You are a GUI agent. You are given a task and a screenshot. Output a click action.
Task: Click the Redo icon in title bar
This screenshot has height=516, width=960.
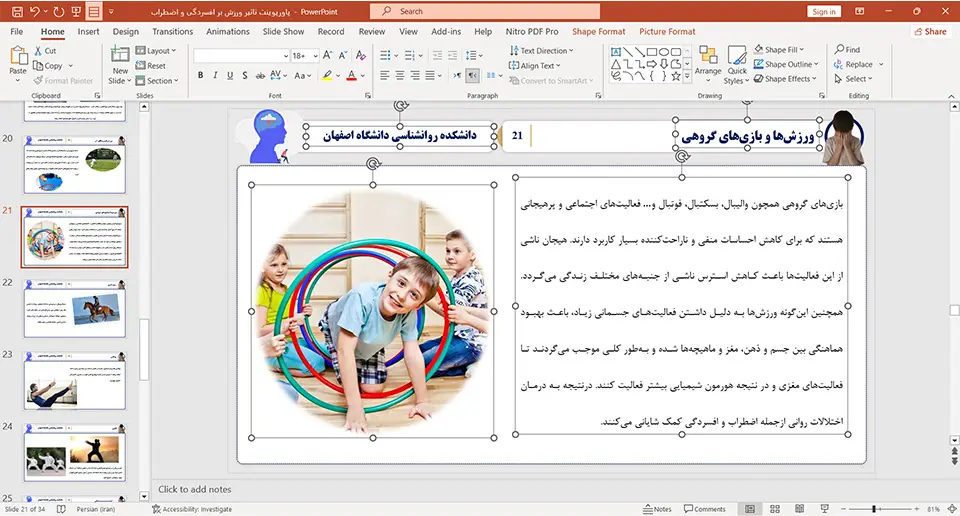click(58, 12)
